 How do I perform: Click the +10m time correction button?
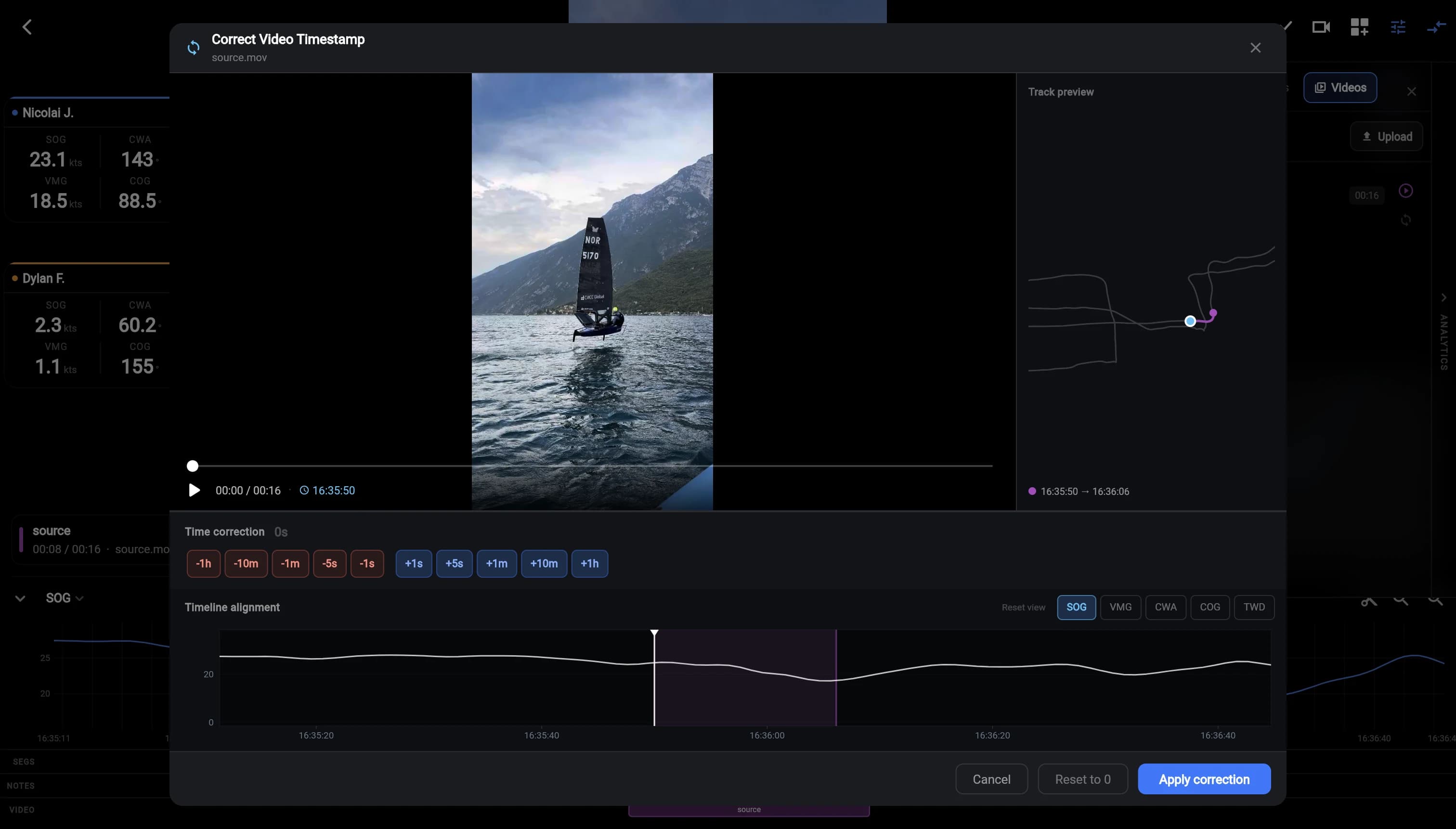pos(544,564)
